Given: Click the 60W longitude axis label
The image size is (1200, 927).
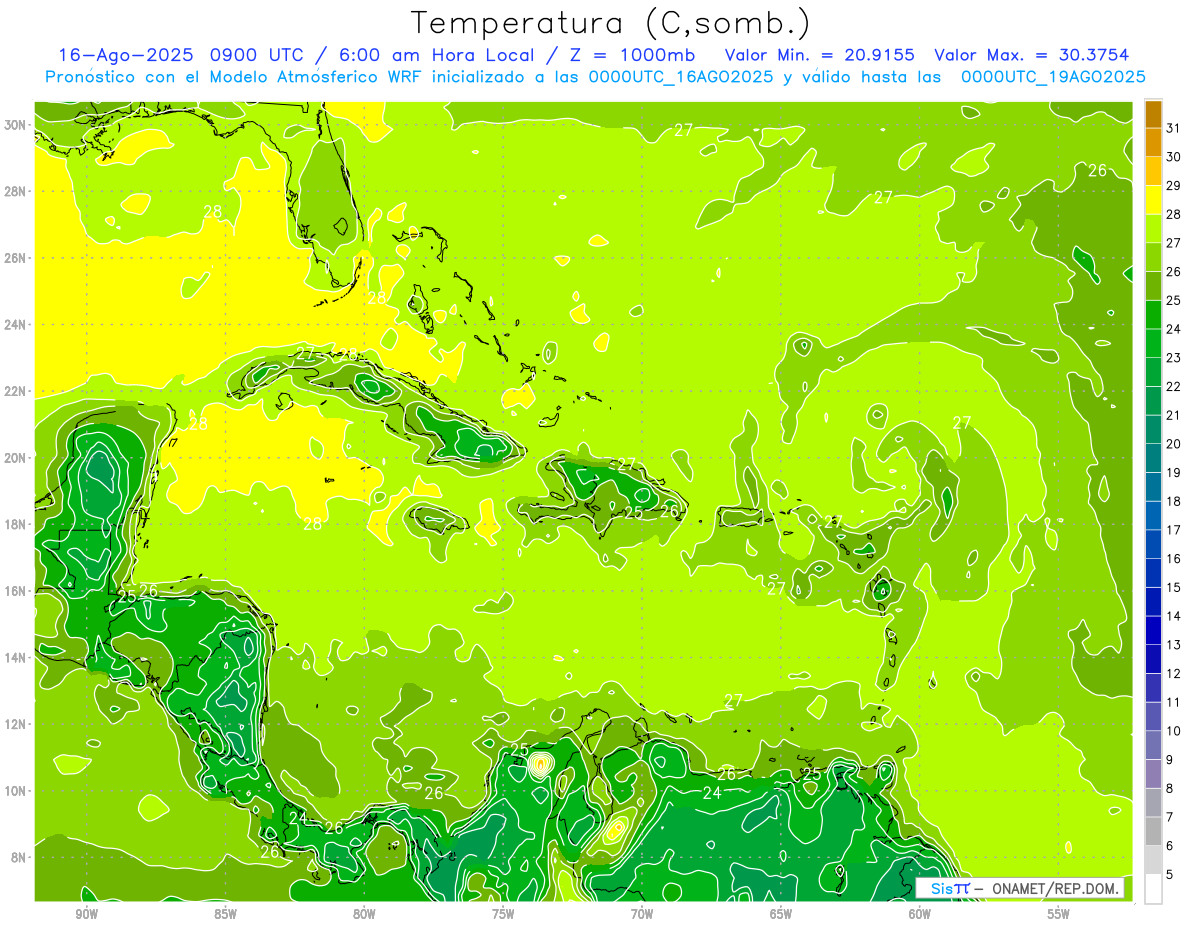Looking at the screenshot, I should coord(920,914).
